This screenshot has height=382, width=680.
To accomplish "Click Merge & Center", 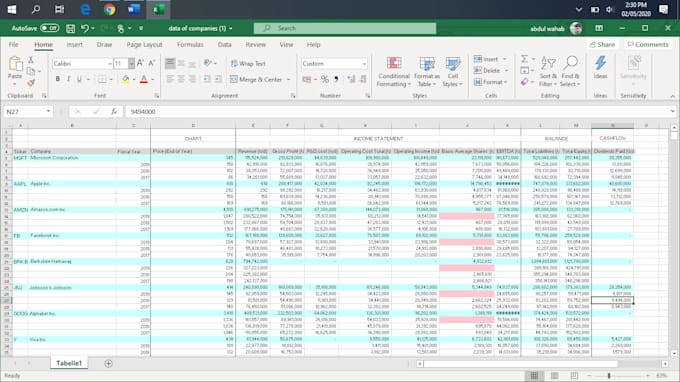I will click(256, 79).
